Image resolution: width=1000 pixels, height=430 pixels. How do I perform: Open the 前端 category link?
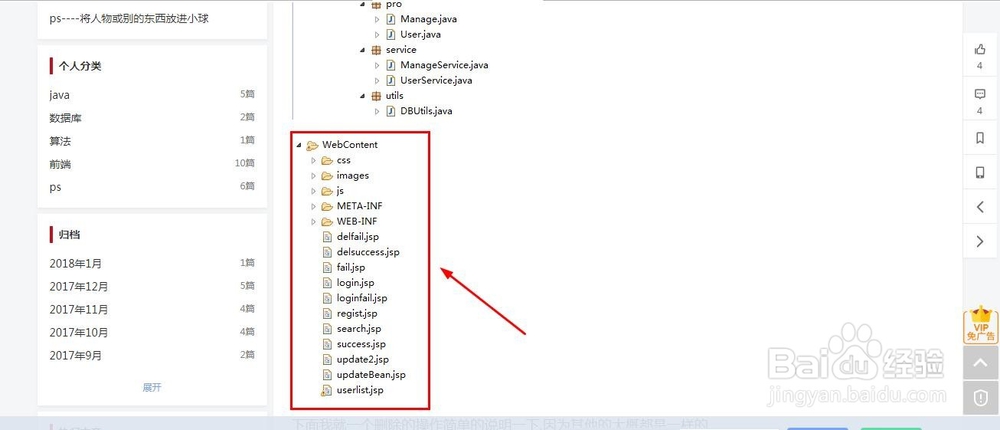click(60, 164)
